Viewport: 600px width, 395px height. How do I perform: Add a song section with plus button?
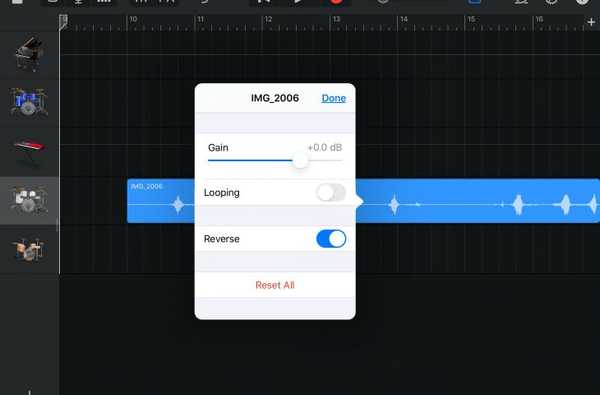591,23
